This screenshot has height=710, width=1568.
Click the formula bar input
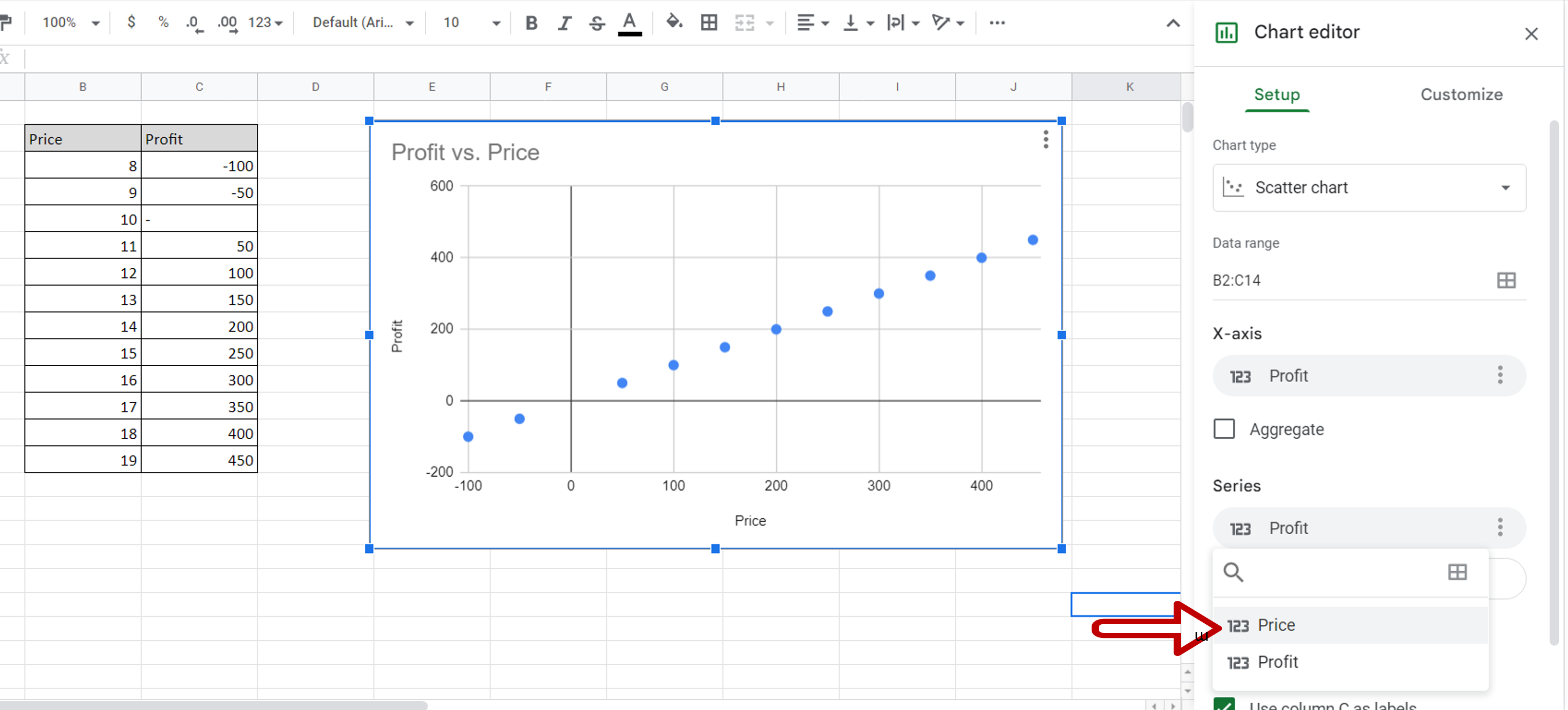pos(609,58)
